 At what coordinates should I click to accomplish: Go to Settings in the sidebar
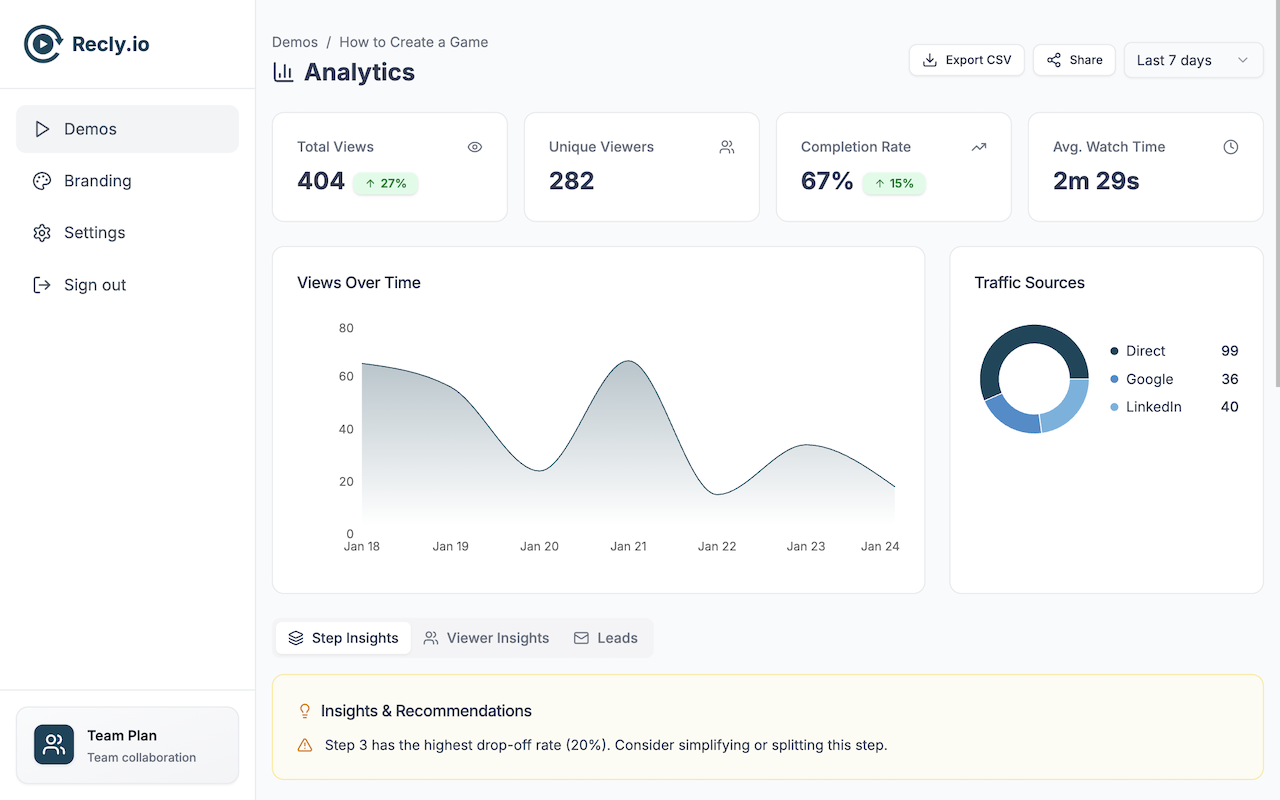[94, 233]
